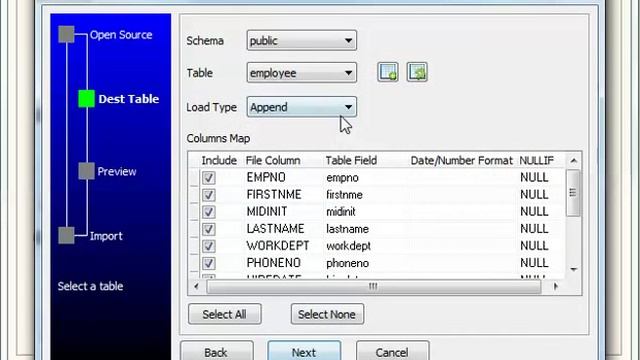Proceed with the Next button
The width and height of the screenshot is (640, 360).
tap(304, 352)
